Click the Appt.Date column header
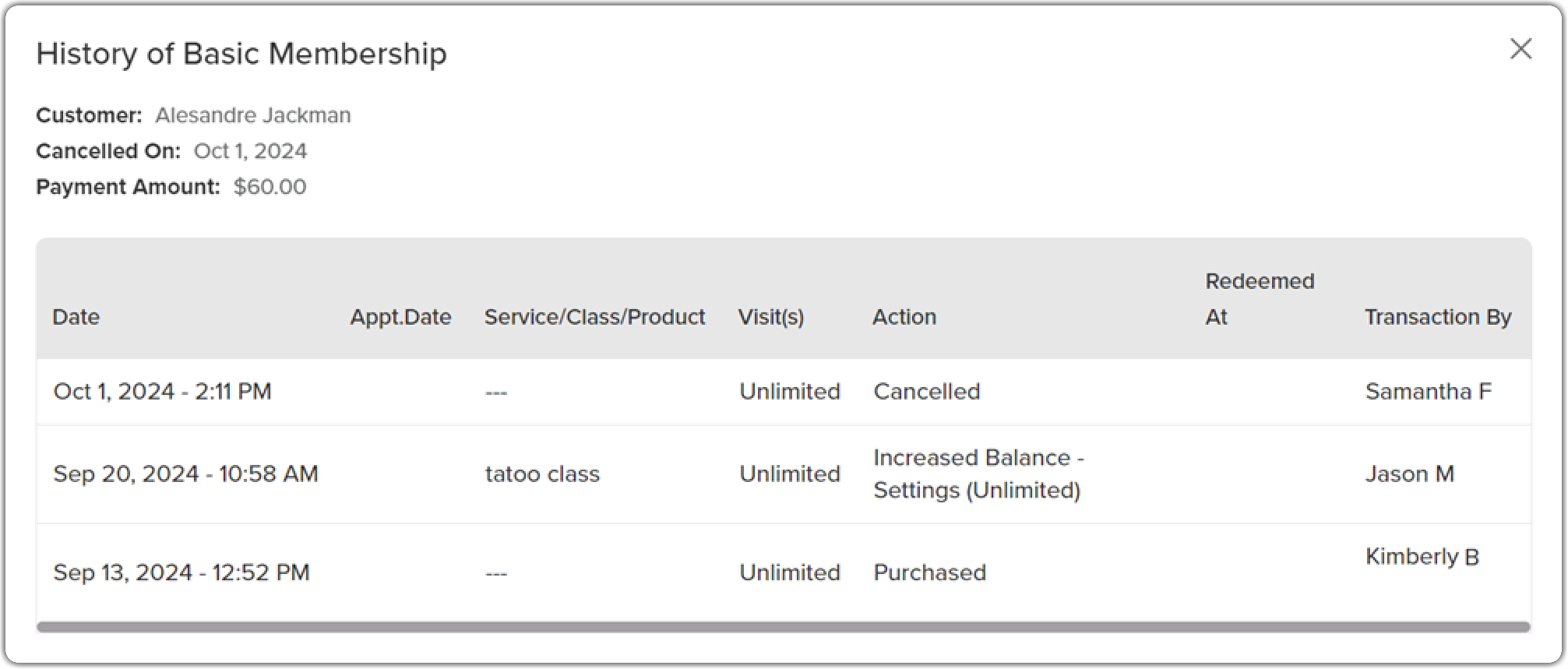Image resolution: width=1568 pixels, height=669 pixels. 400,317
